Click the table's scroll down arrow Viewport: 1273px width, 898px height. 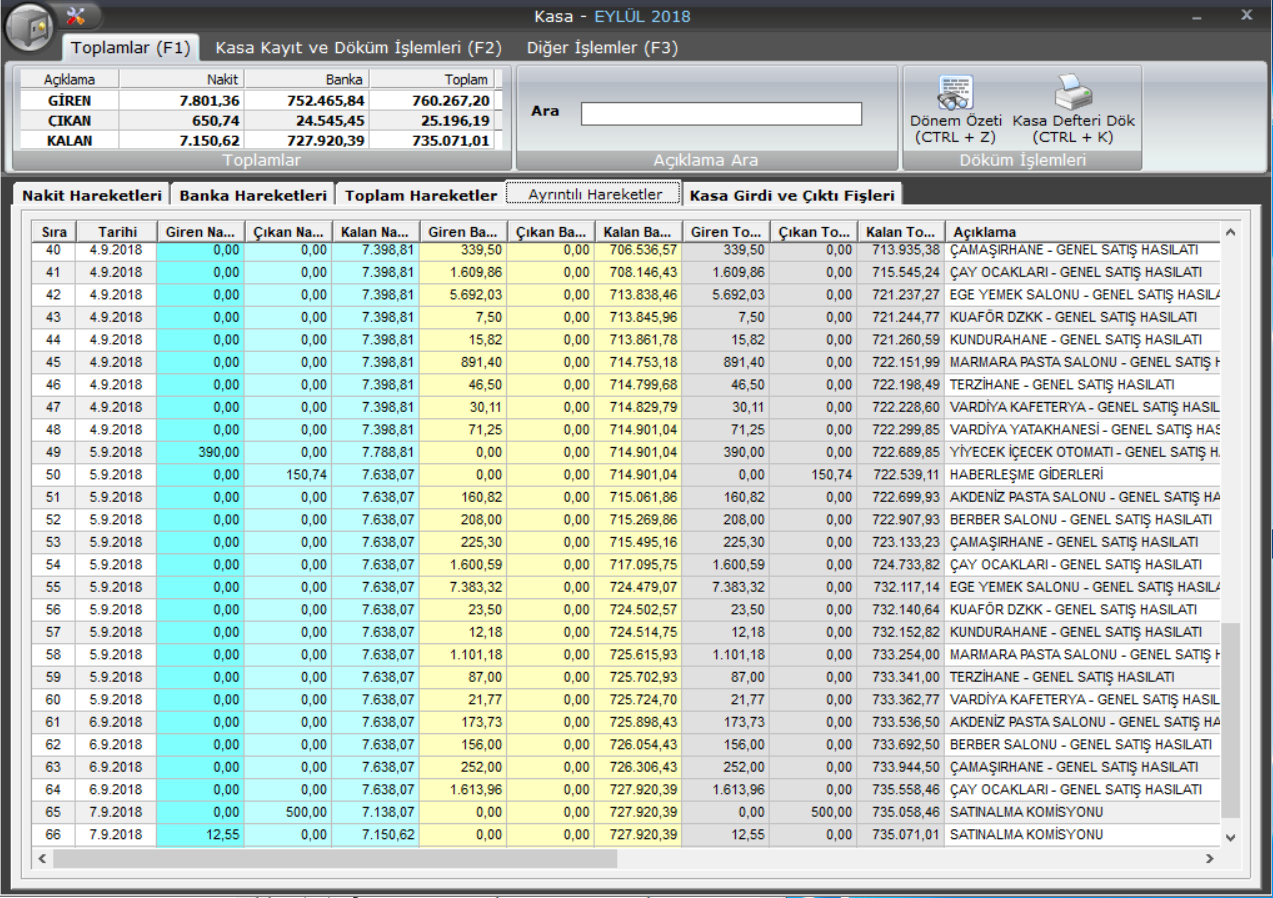1230,837
